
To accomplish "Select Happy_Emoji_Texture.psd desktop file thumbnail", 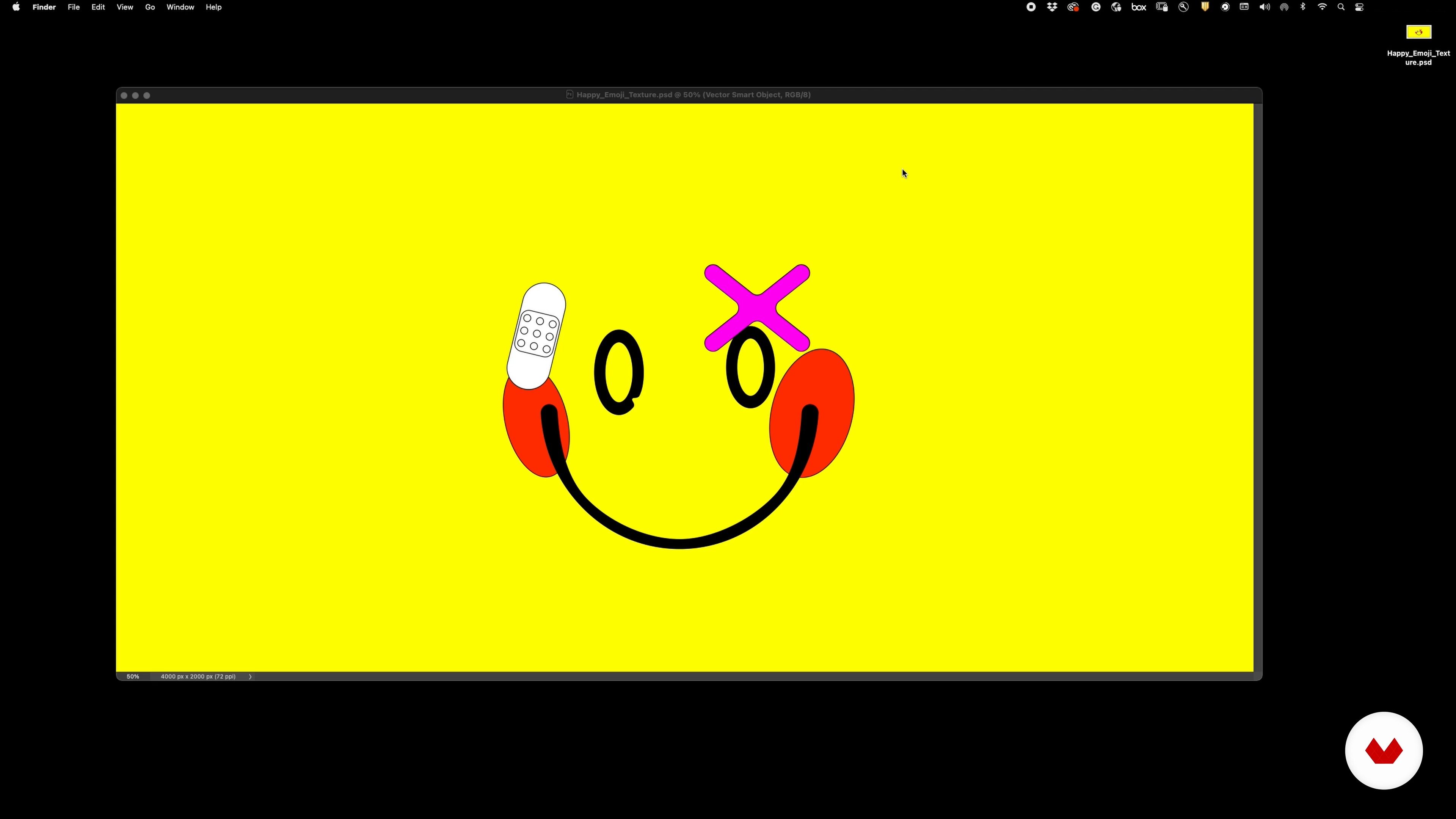I will click(x=1419, y=32).
